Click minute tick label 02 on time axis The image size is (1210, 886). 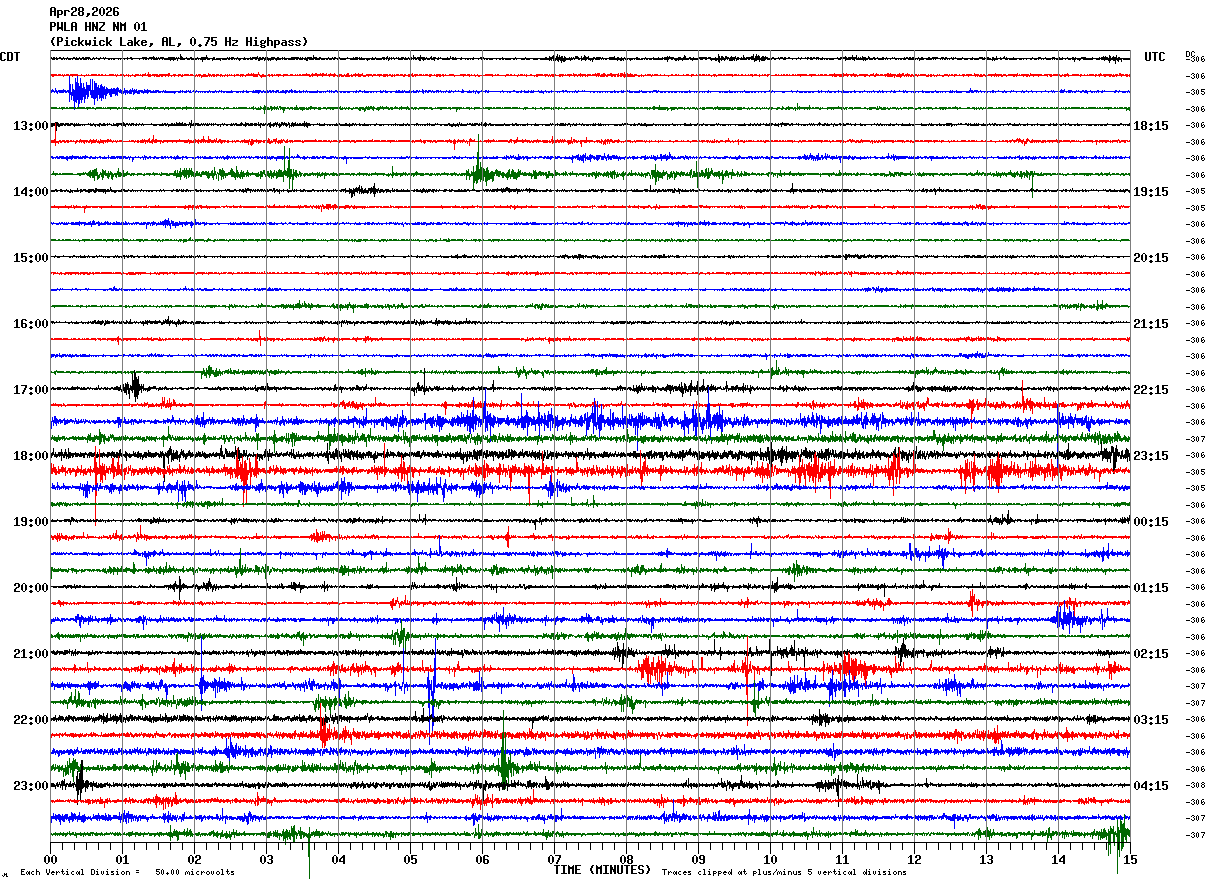[194, 860]
